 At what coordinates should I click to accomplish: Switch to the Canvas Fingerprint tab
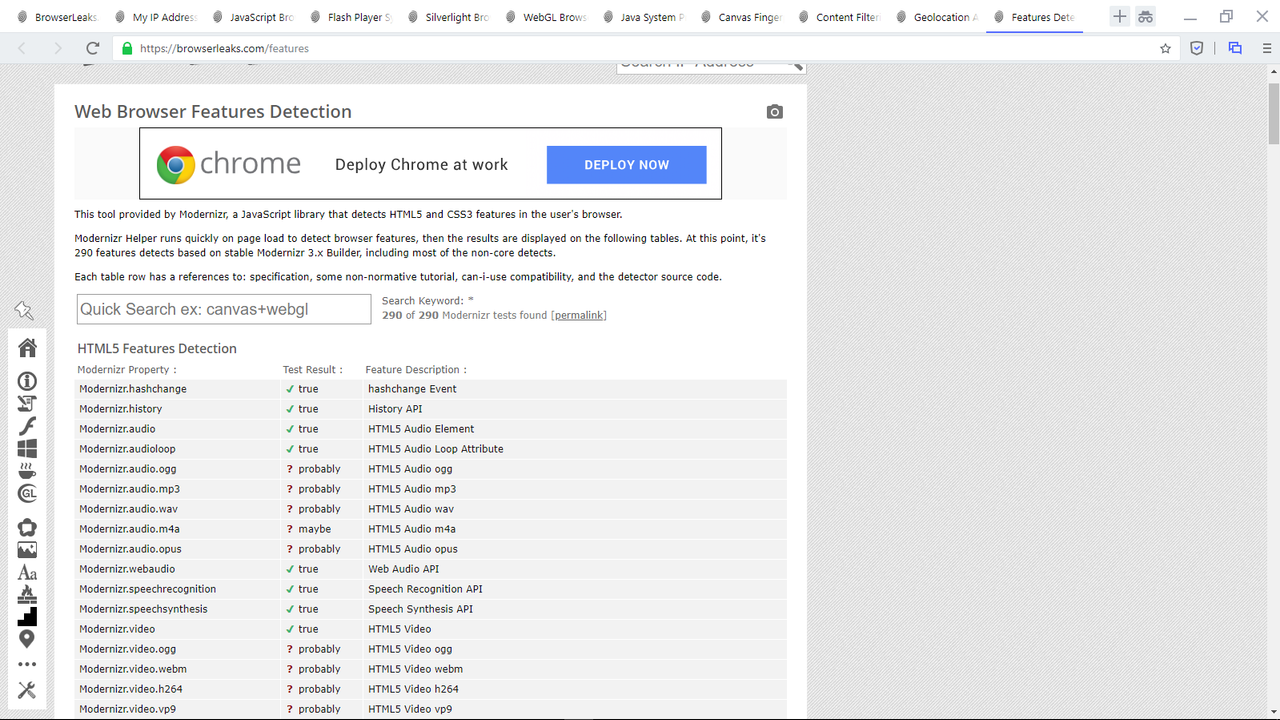(741, 17)
